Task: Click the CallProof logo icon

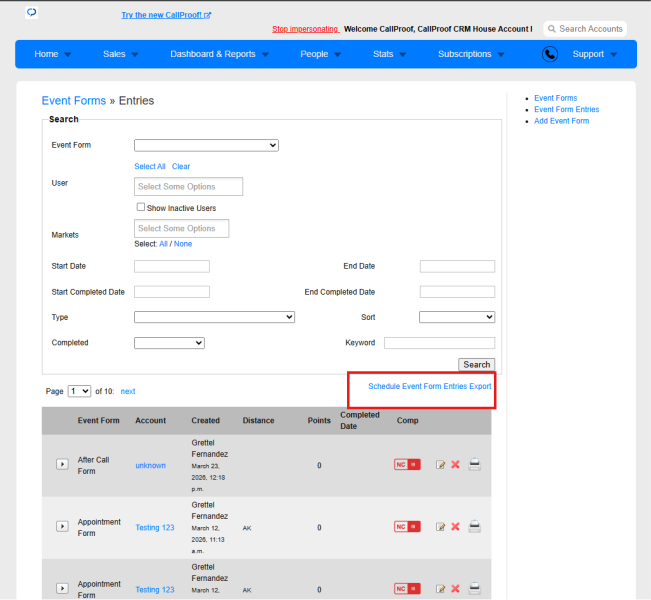Action: [32, 12]
